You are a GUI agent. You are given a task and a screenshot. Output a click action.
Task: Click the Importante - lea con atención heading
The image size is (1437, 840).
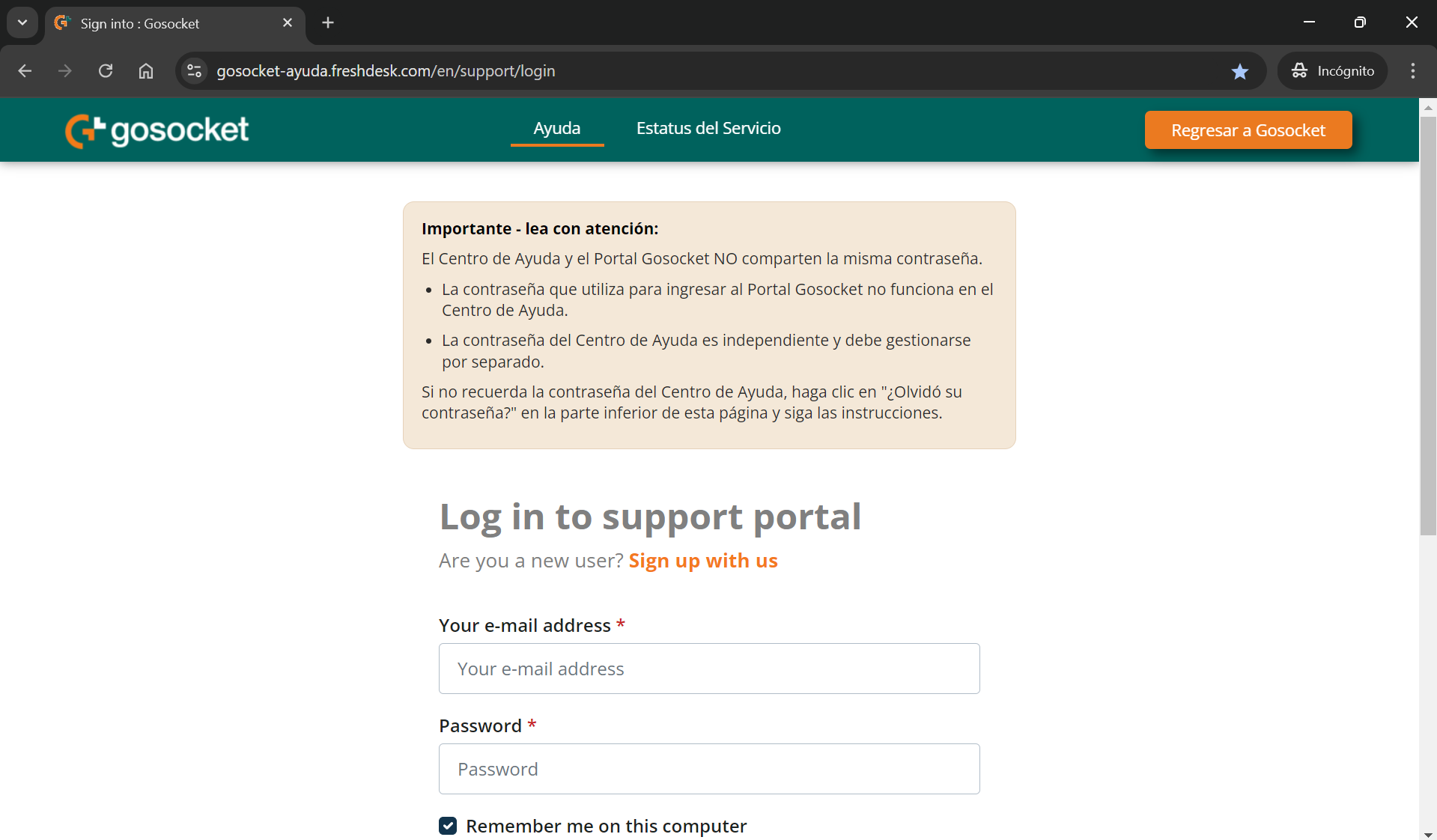point(540,228)
